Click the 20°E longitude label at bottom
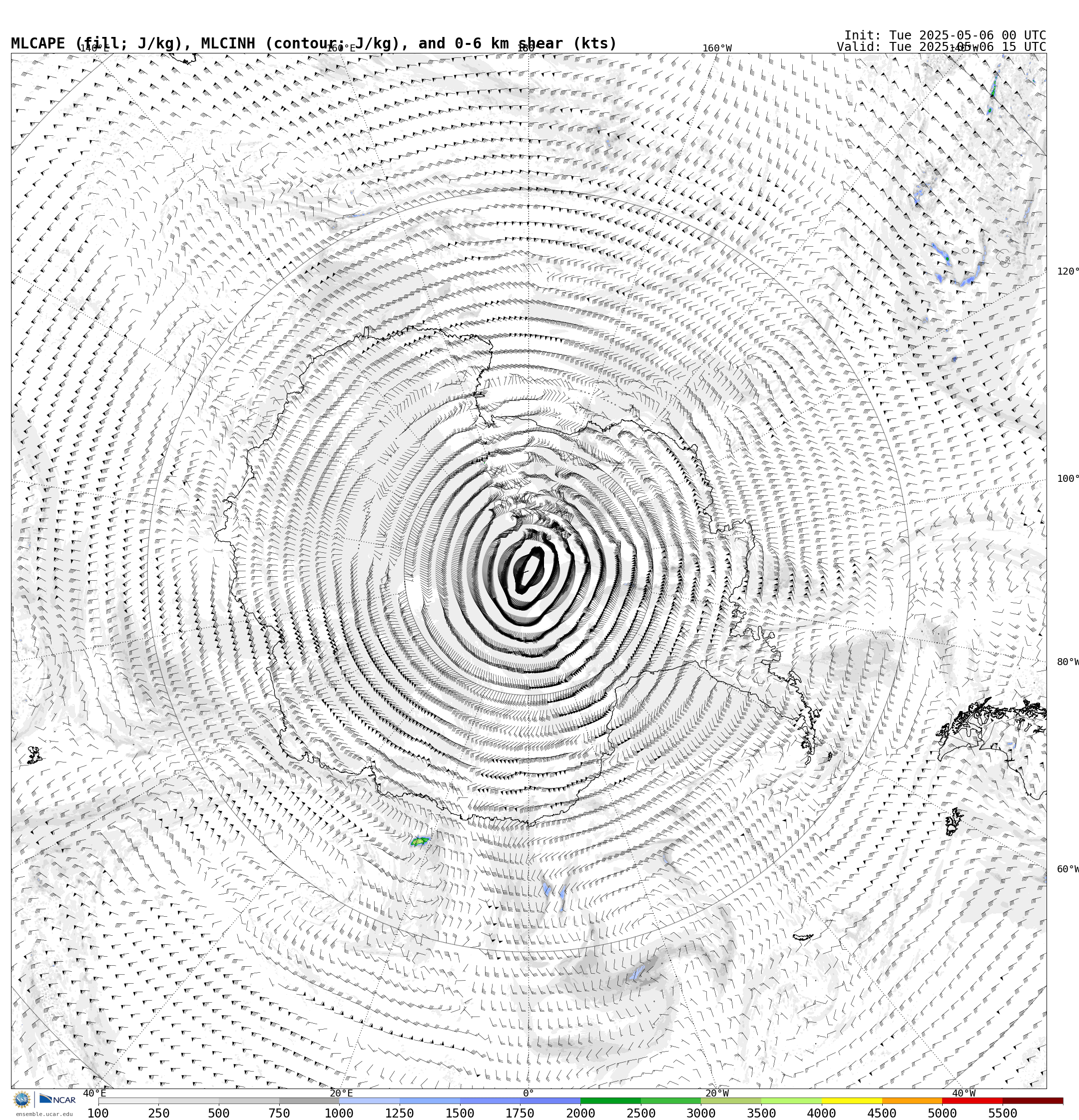This screenshot has width=1079, height=1120. click(341, 1093)
